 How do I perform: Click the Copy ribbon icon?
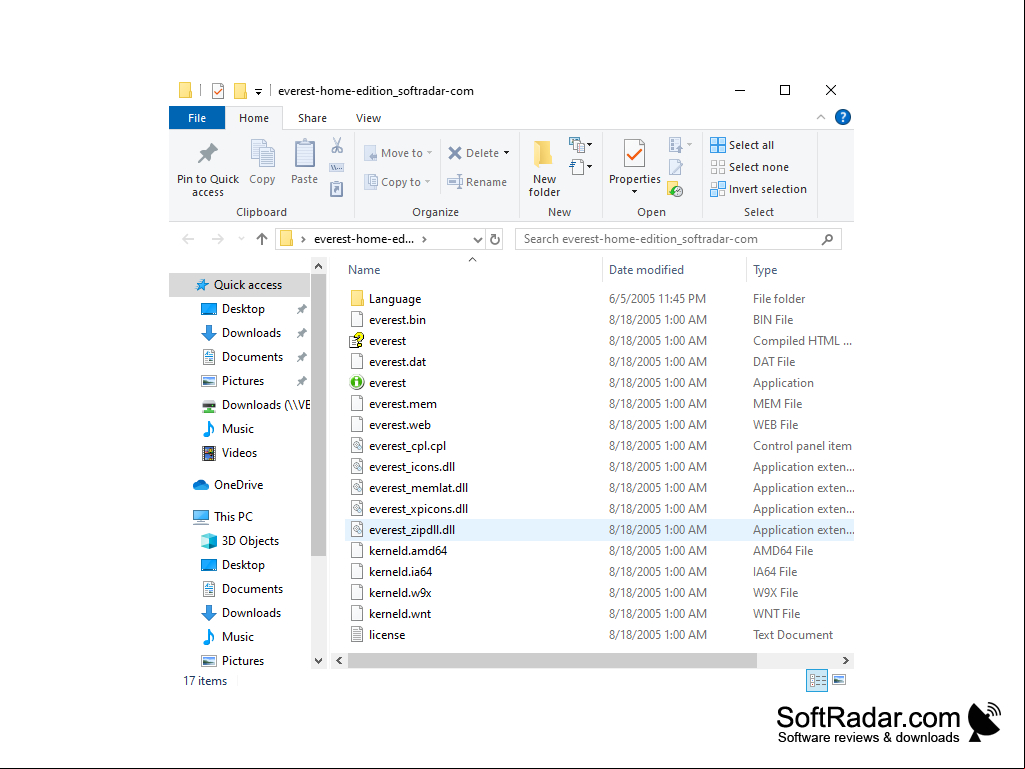[x=262, y=154]
